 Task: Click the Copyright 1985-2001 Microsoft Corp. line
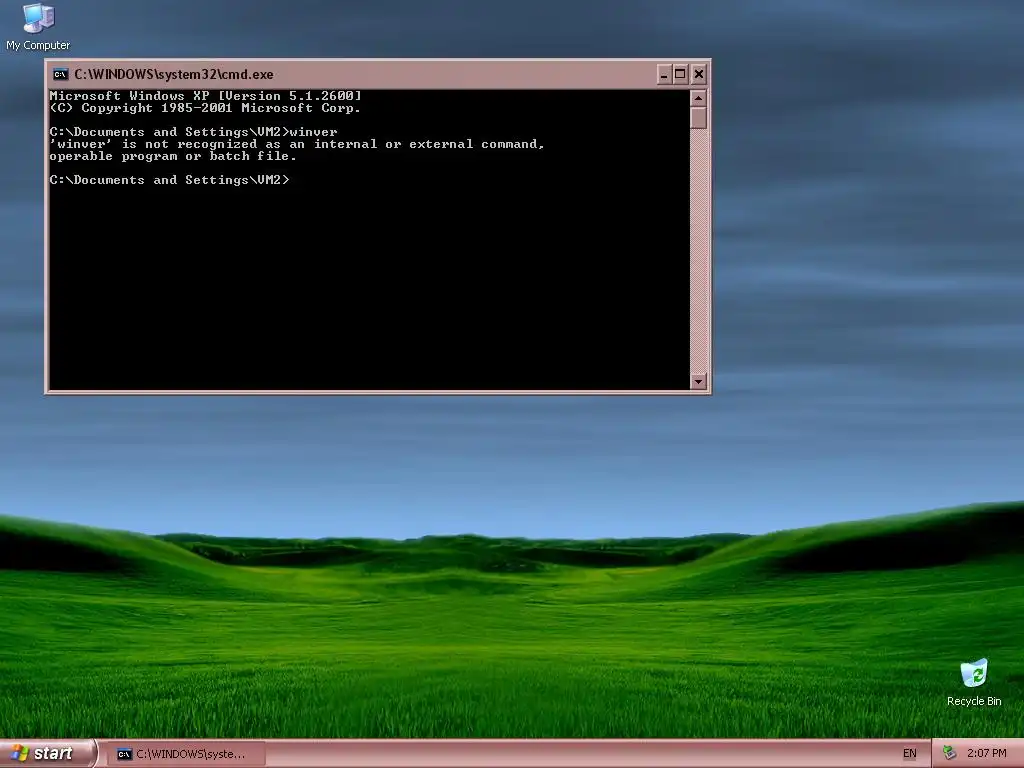205,108
